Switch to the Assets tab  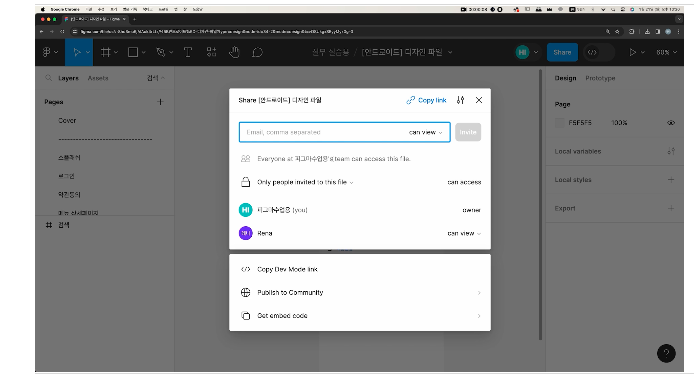click(x=98, y=78)
